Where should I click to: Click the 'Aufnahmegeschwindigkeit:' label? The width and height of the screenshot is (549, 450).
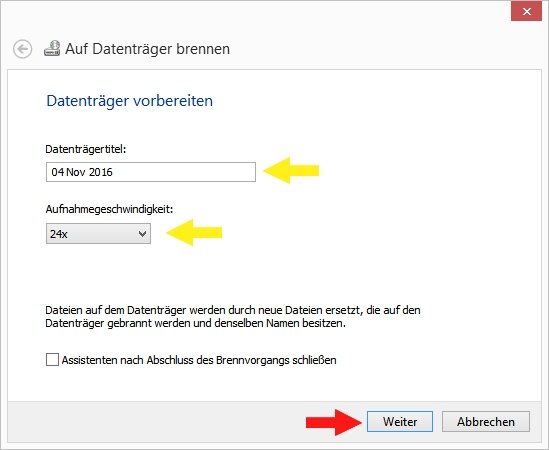[109, 209]
